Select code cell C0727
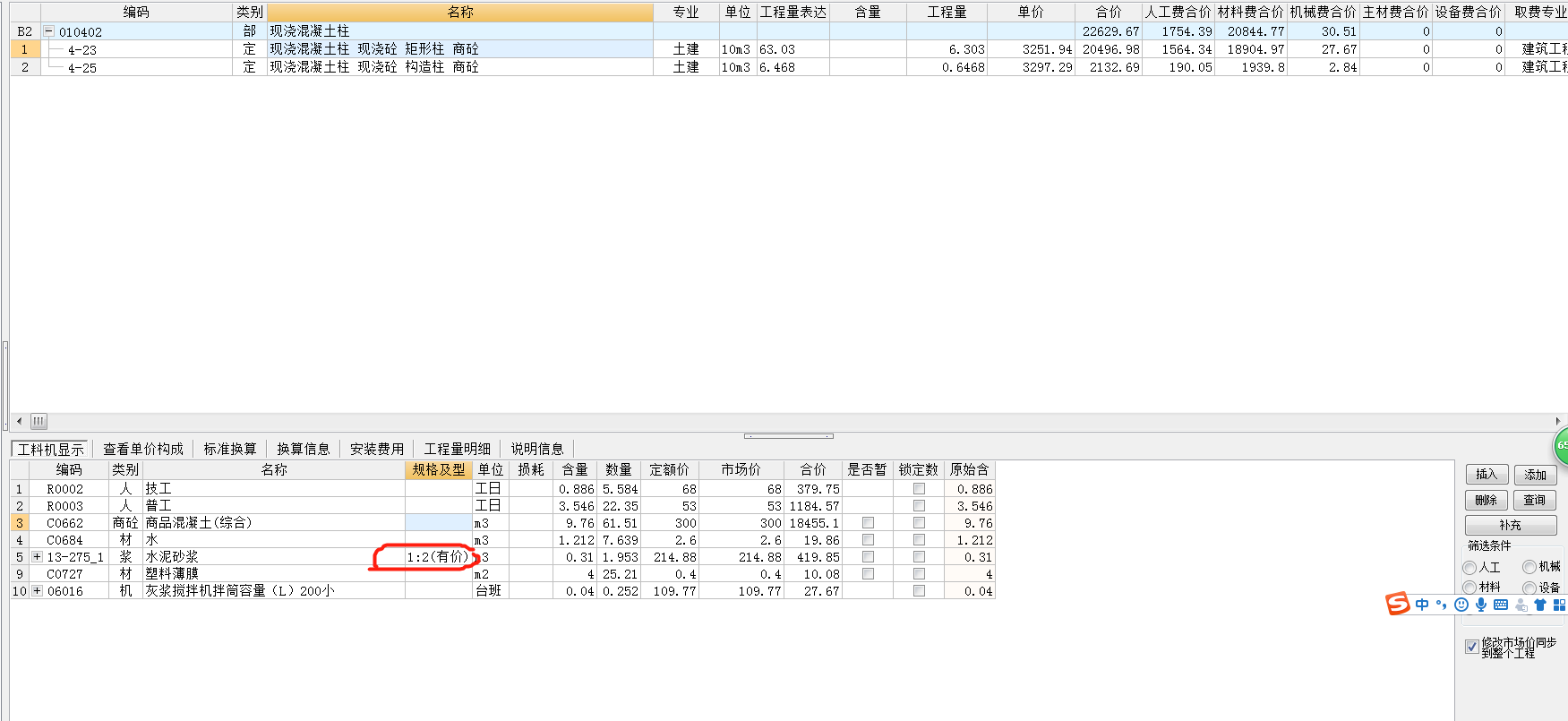 tap(69, 574)
